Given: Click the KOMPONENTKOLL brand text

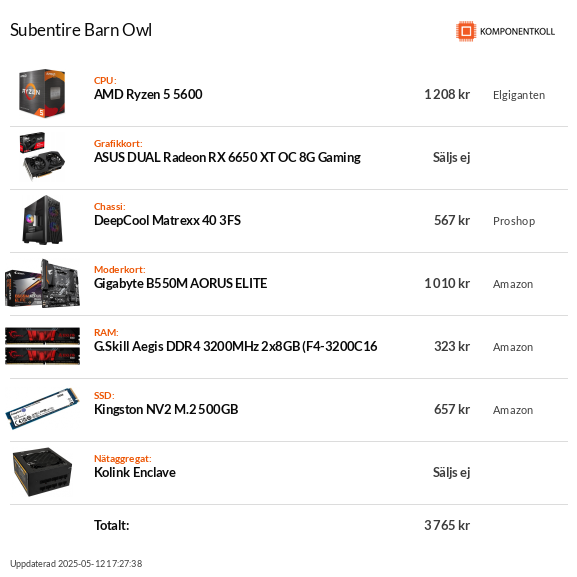Looking at the screenshot, I should tap(517, 32).
